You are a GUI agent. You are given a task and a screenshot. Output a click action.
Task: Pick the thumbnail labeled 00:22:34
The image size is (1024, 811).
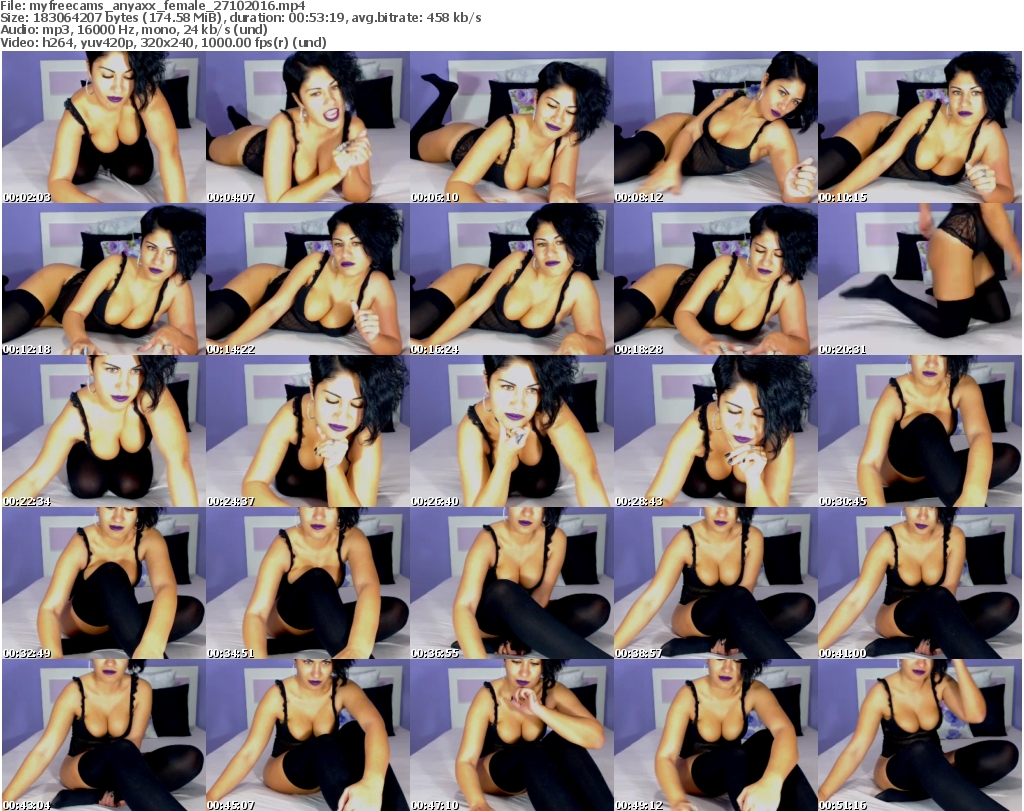(x=103, y=431)
